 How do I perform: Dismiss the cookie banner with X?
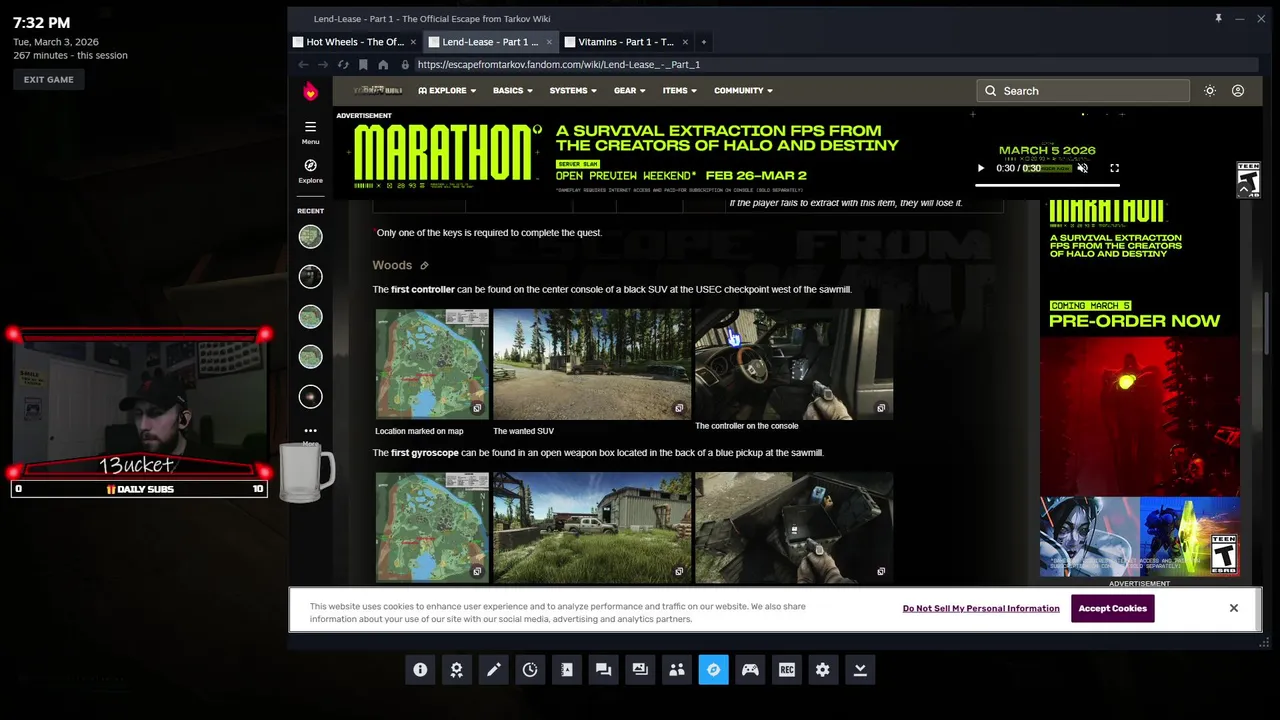click(1234, 608)
